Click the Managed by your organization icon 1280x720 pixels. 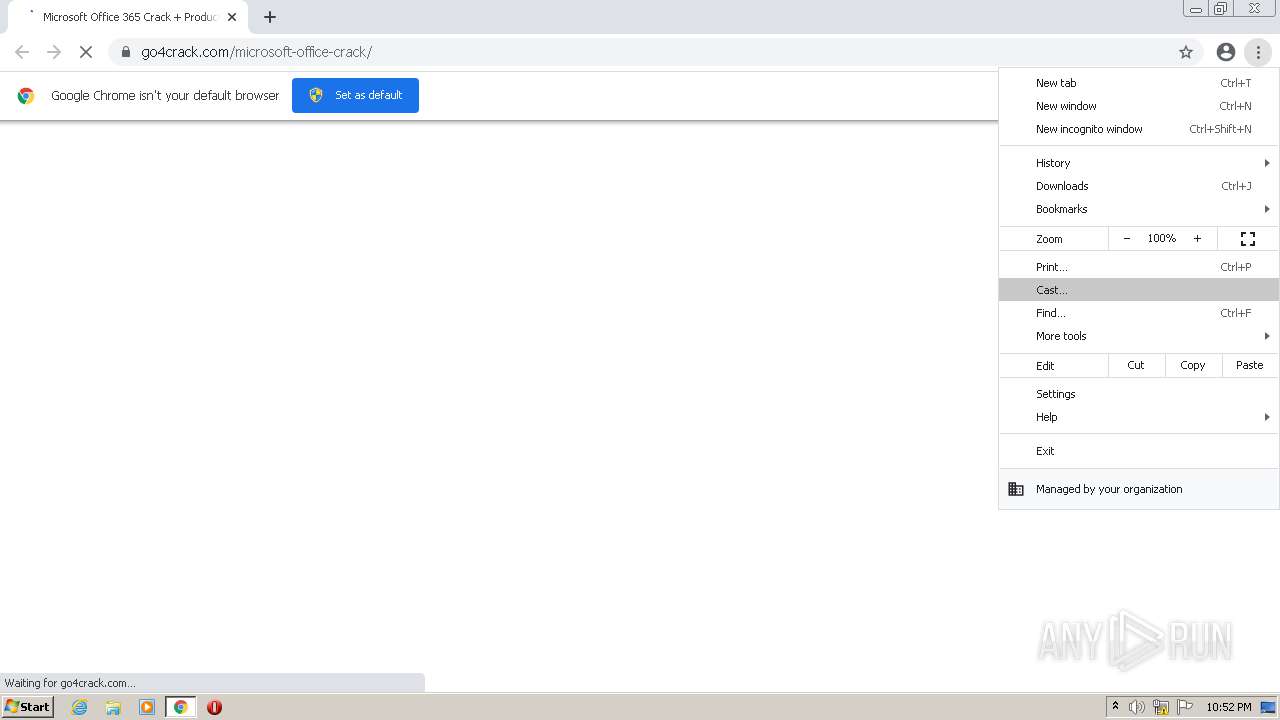click(1016, 489)
